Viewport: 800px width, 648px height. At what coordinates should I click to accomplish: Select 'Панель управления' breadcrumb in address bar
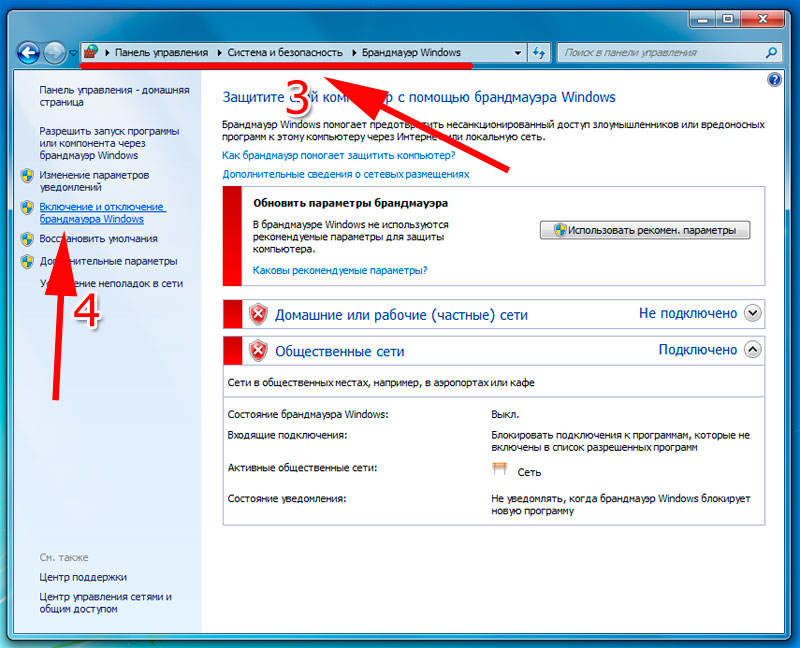[x=161, y=53]
